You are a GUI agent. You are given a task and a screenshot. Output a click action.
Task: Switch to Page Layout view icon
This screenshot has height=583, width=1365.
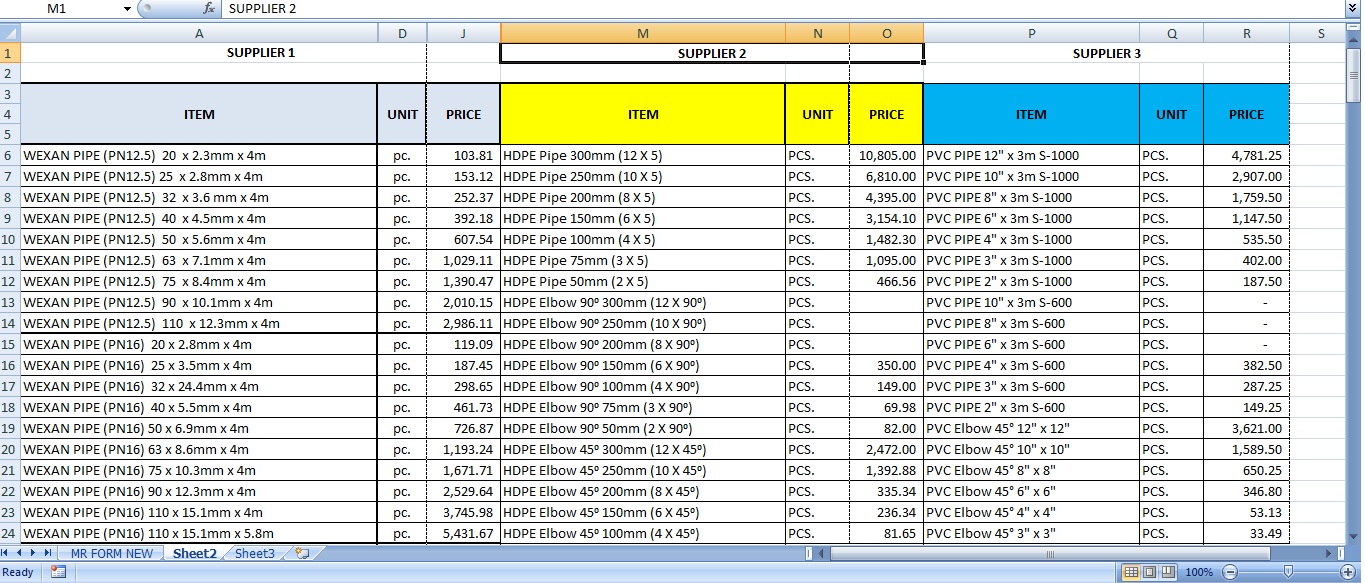click(x=1150, y=572)
